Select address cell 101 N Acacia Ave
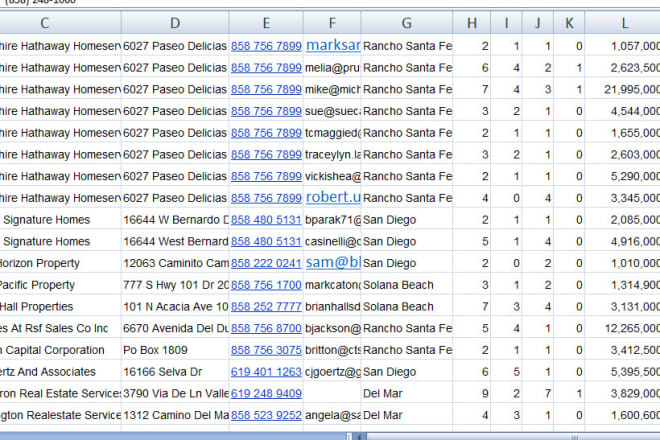 click(x=175, y=307)
